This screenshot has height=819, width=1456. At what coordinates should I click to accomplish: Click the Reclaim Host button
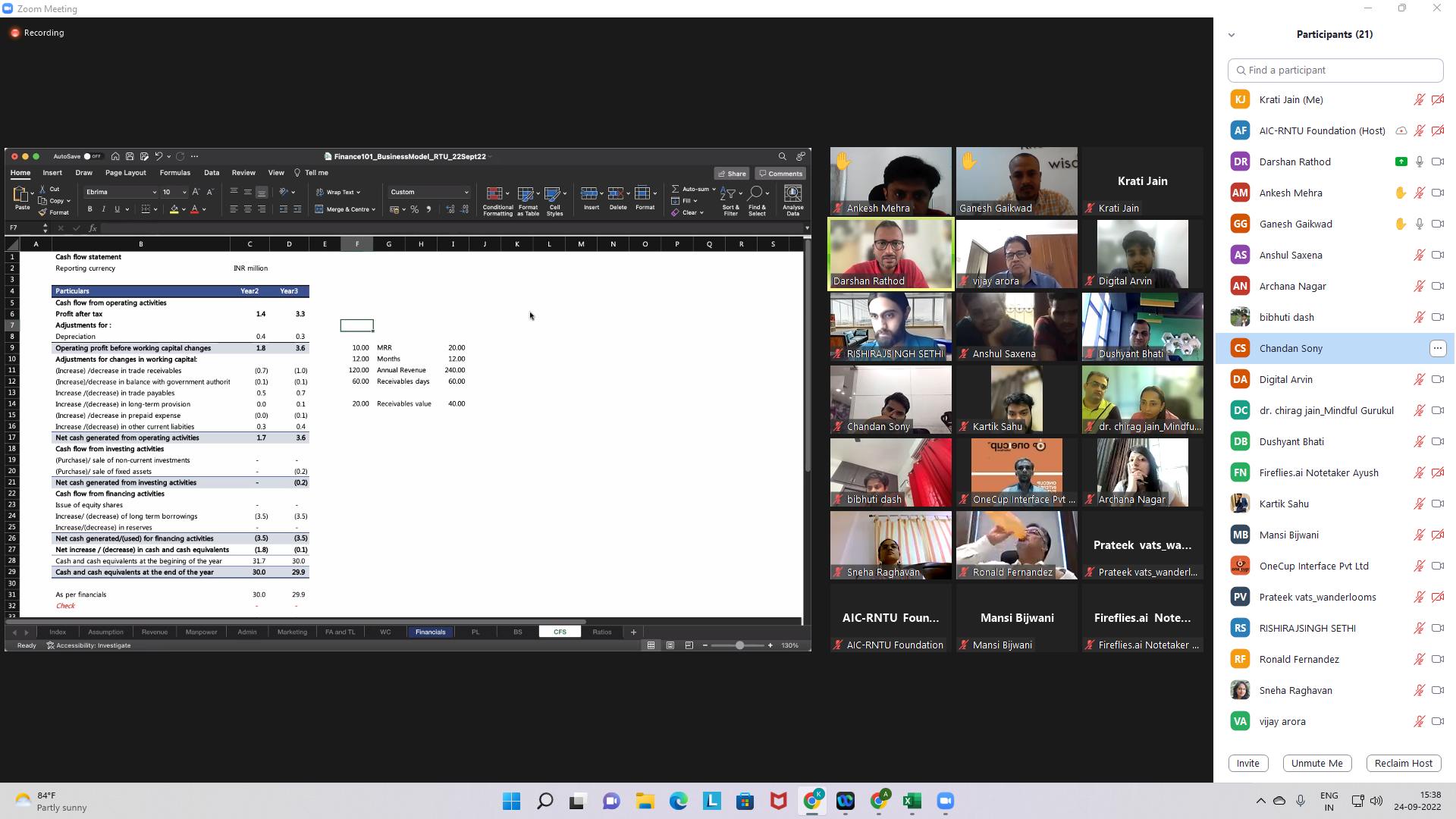tap(1403, 763)
